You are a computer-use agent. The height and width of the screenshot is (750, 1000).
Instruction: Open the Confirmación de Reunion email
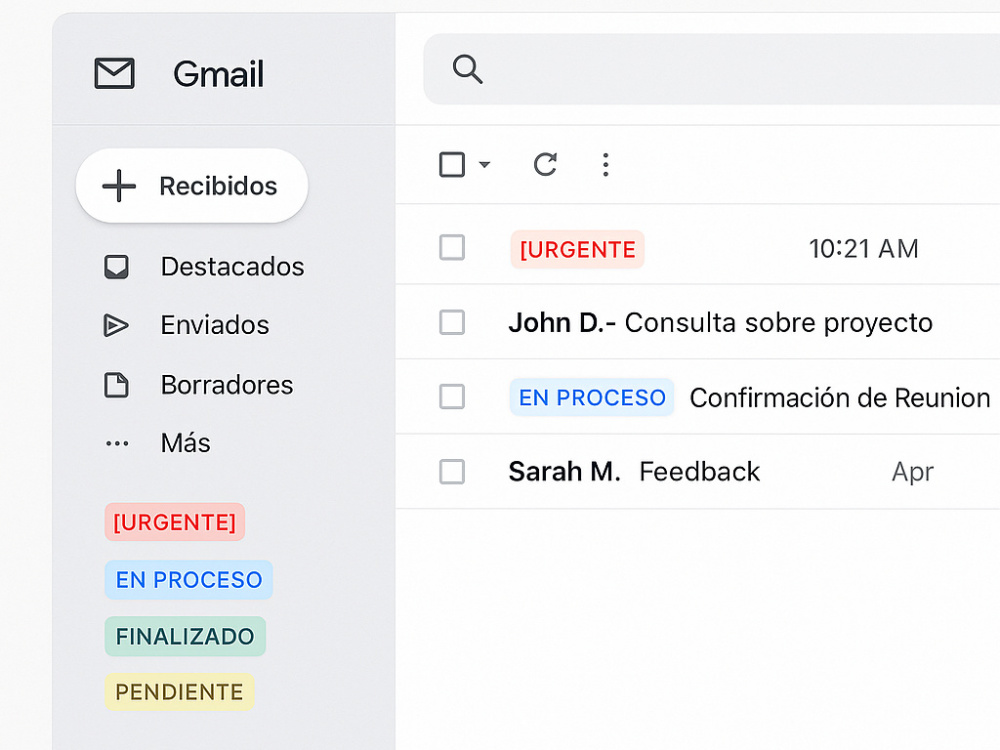[840, 398]
